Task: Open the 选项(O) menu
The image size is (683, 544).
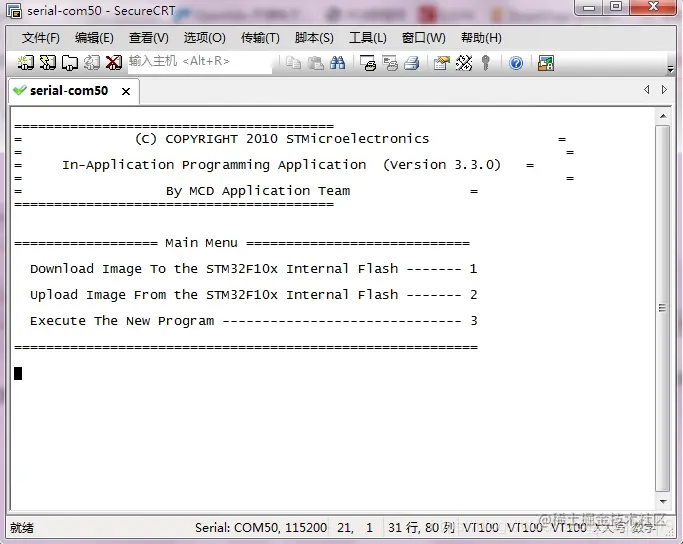Action: pos(204,38)
